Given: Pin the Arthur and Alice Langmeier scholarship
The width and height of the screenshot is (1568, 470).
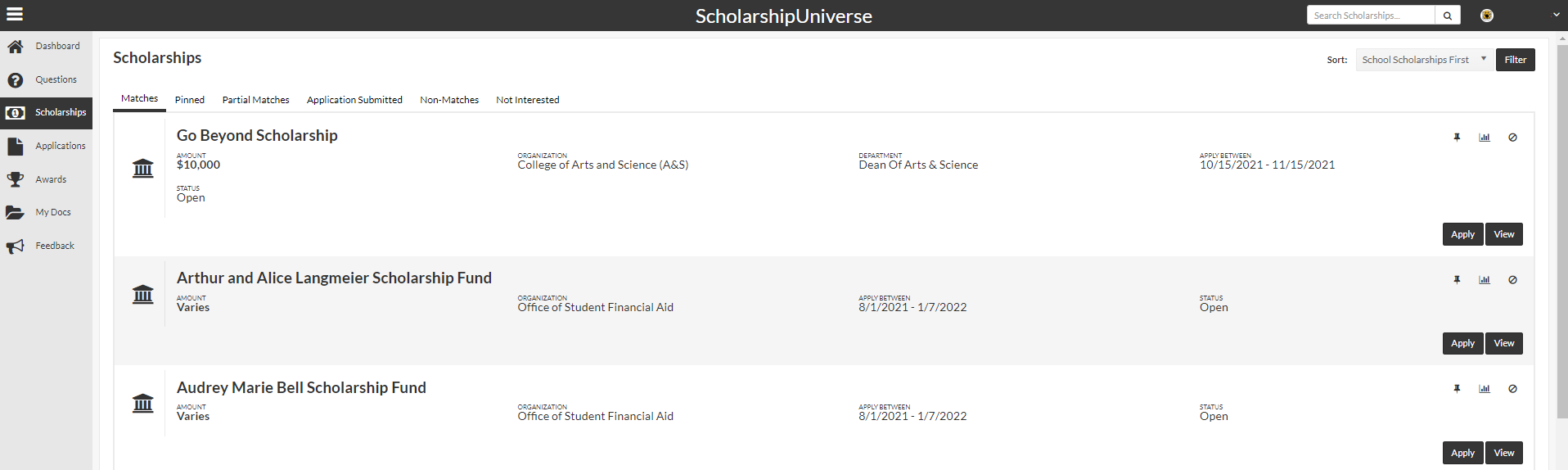Looking at the screenshot, I should click(x=1457, y=280).
